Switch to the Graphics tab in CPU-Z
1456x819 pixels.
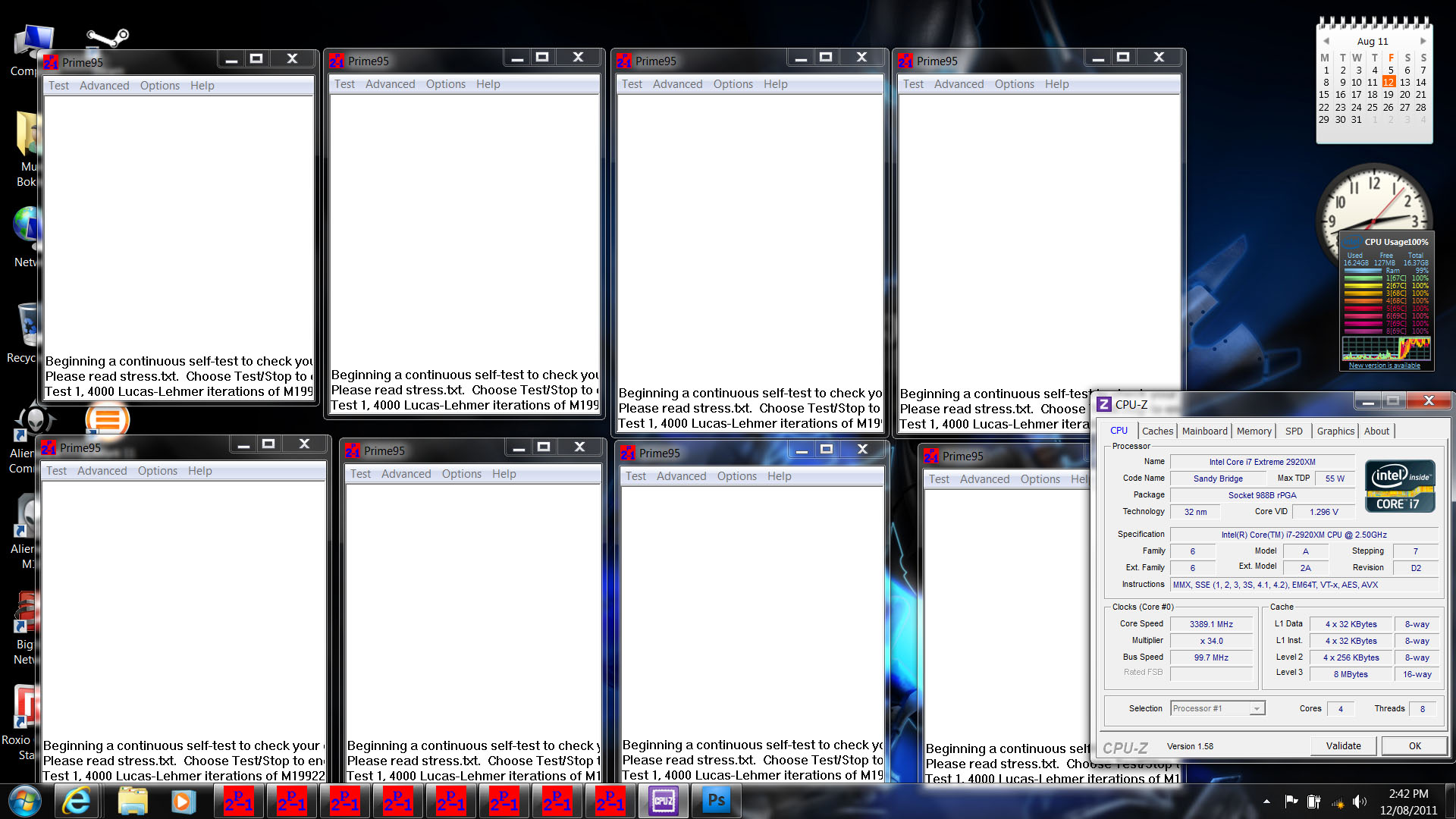(x=1335, y=431)
